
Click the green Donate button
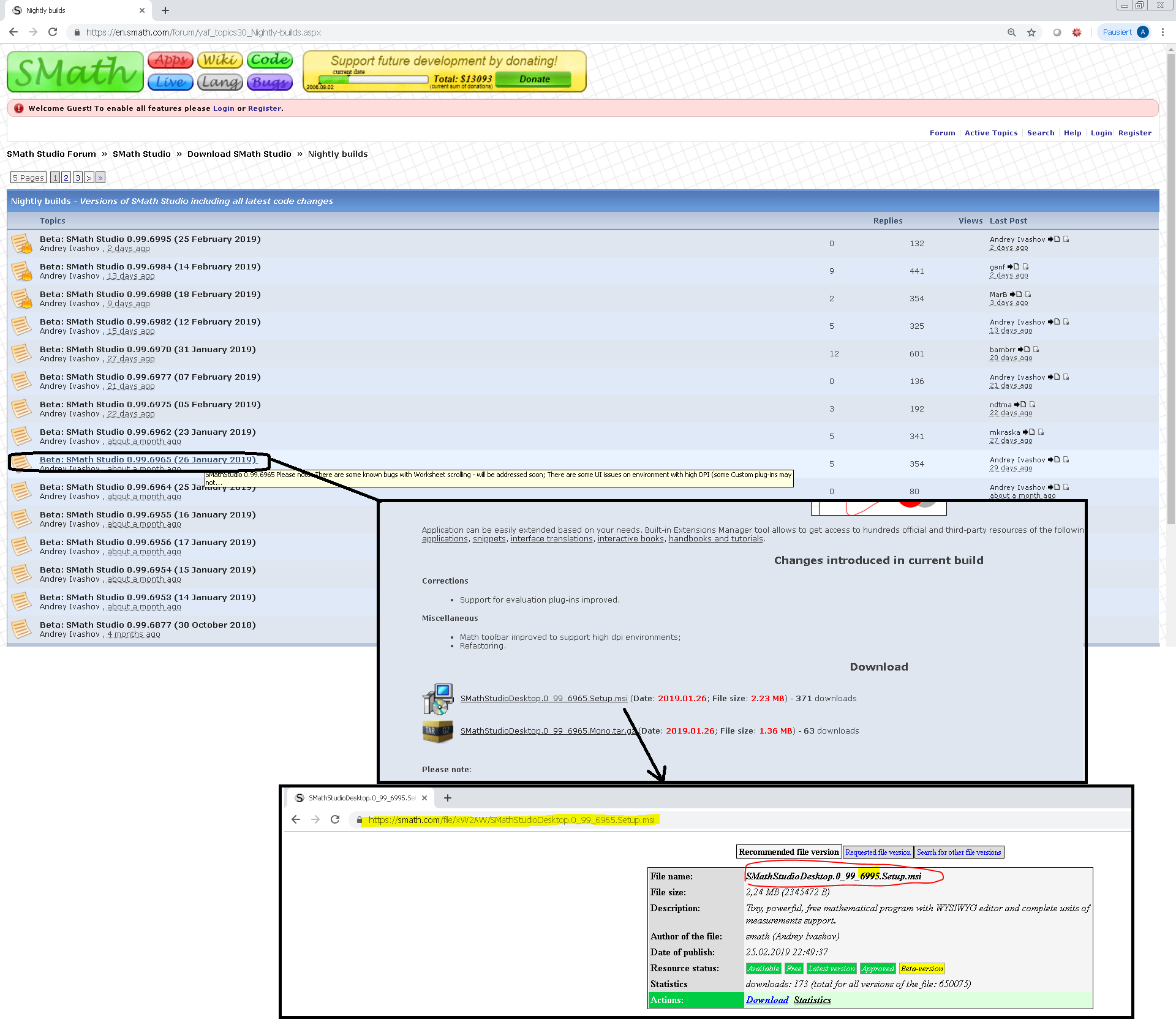[x=533, y=79]
